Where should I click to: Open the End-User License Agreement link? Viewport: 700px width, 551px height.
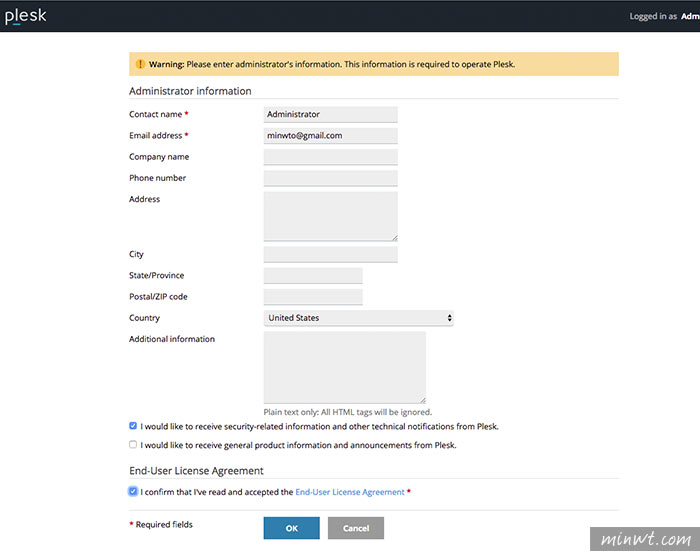click(x=350, y=492)
